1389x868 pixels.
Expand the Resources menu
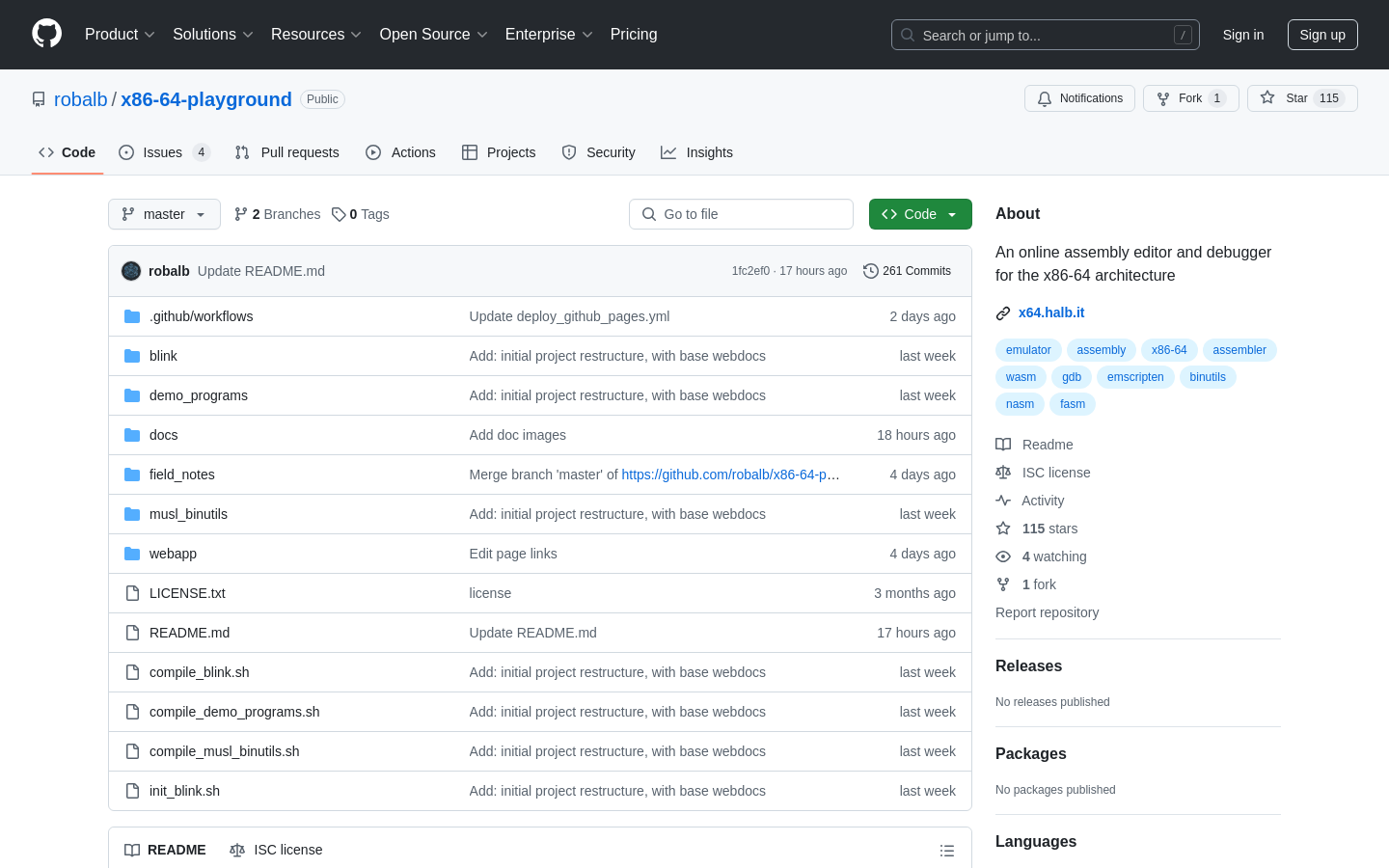316,35
